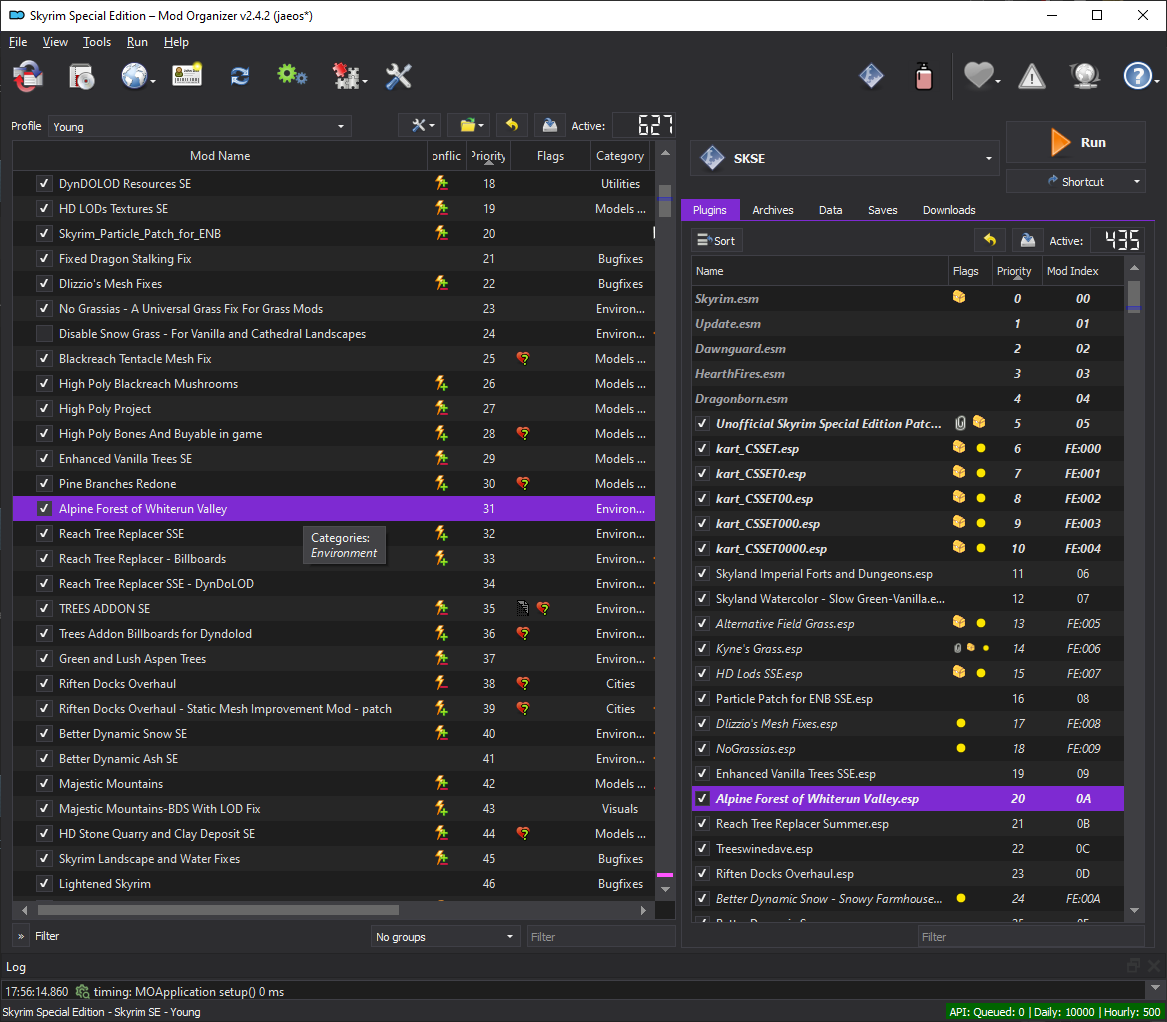Sort mods by Priority column header
Screen dimensions: 1167x1022
pyautogui.click(x=488, y=156)
